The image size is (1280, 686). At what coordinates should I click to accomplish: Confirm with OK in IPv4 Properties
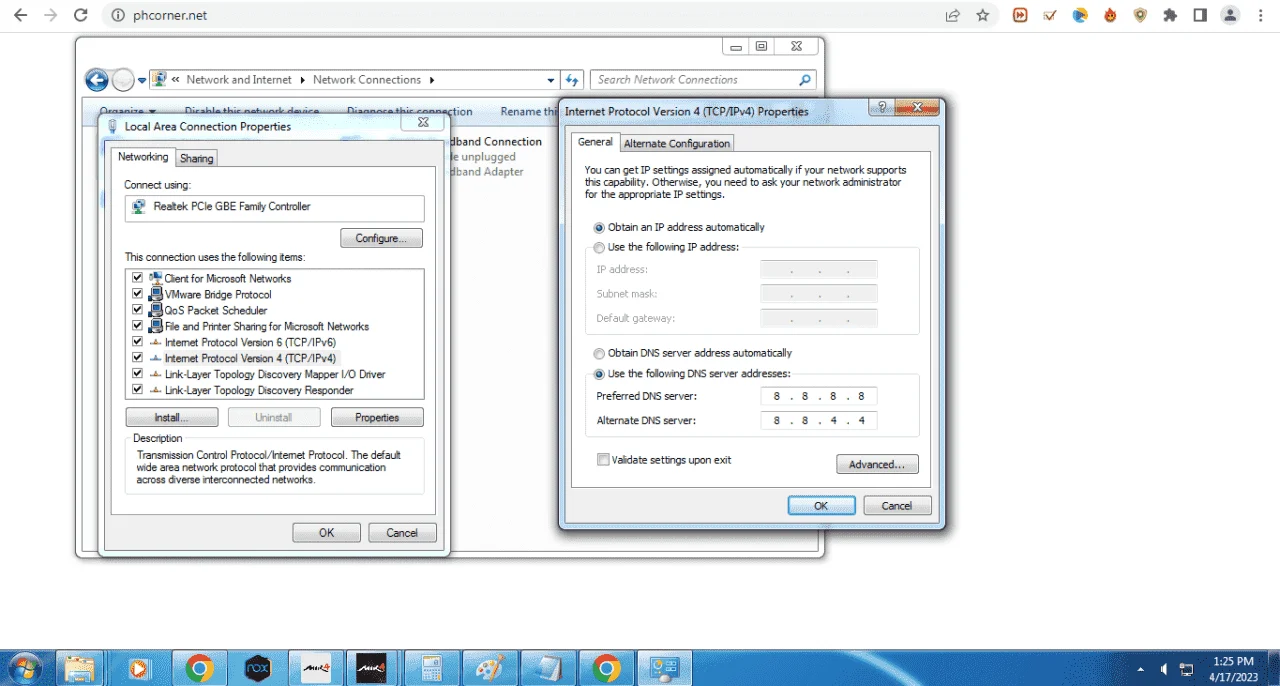coord(821,505)
